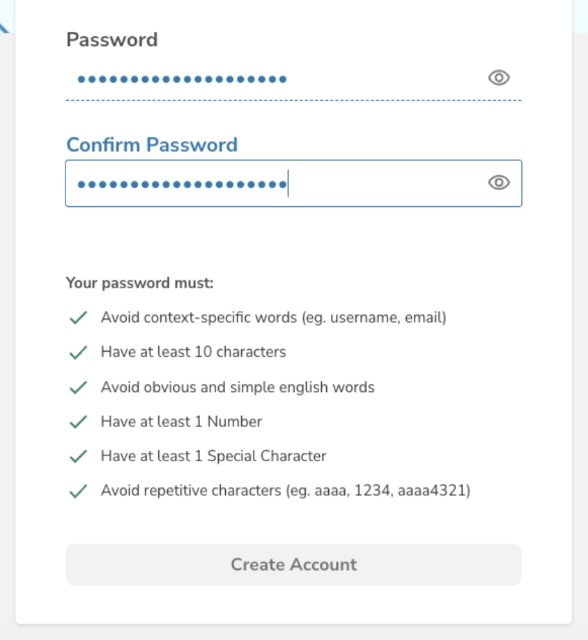Click the Password label
The width and height of the screenshot is (588, 640).
tap(112, 40)
